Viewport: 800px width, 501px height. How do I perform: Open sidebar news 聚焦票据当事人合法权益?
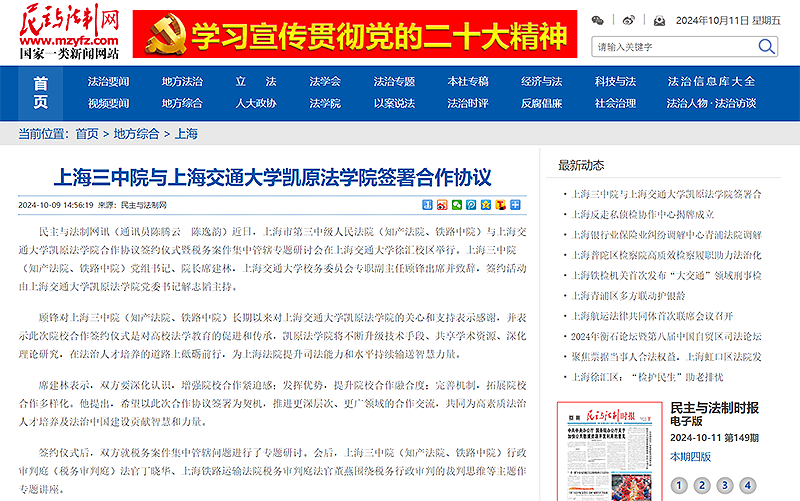click(666, 357)
